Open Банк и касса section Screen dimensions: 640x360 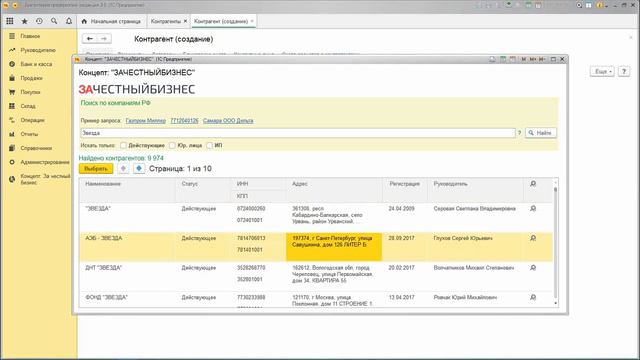point(36,64)
